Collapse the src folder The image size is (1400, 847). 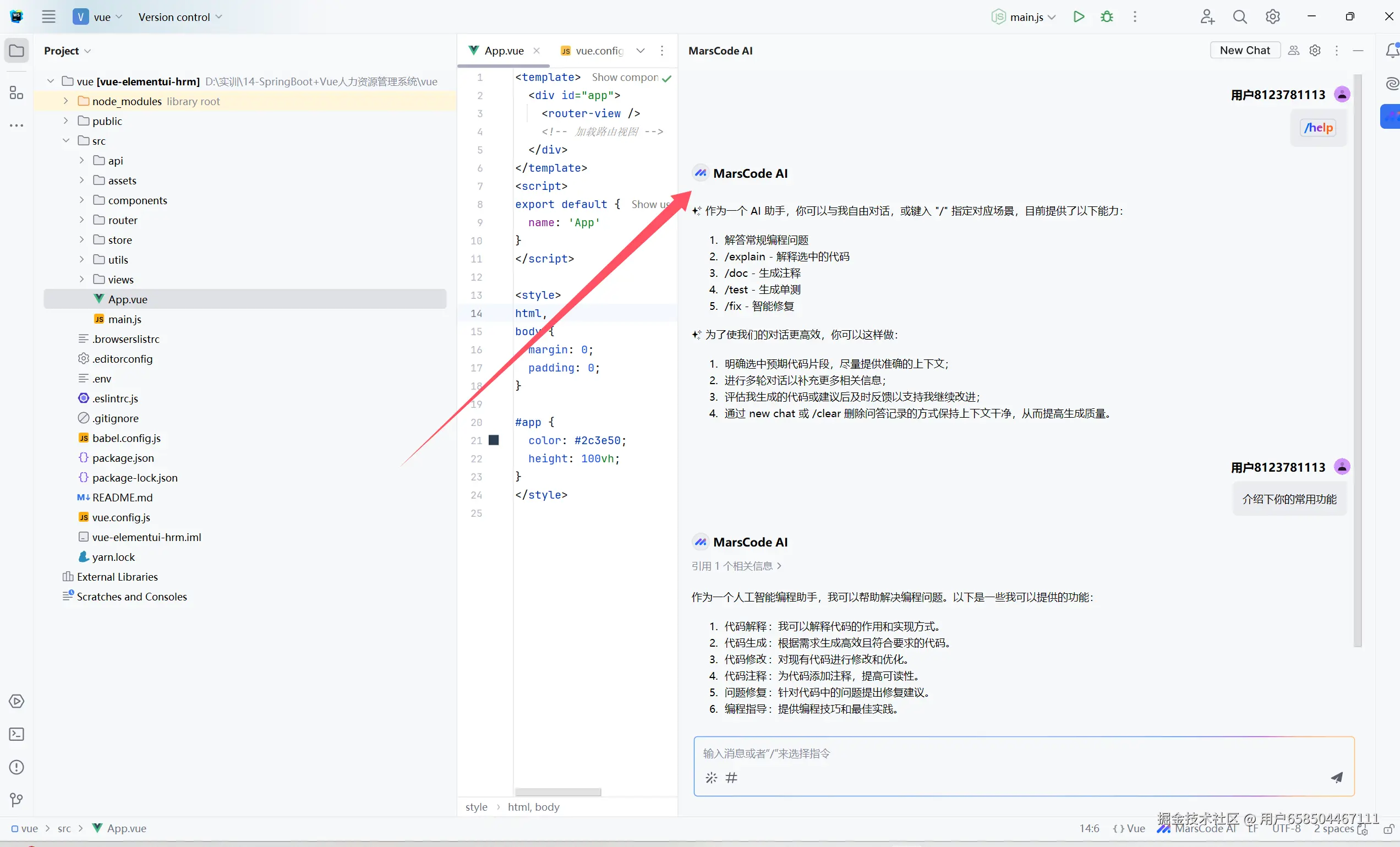66,141
